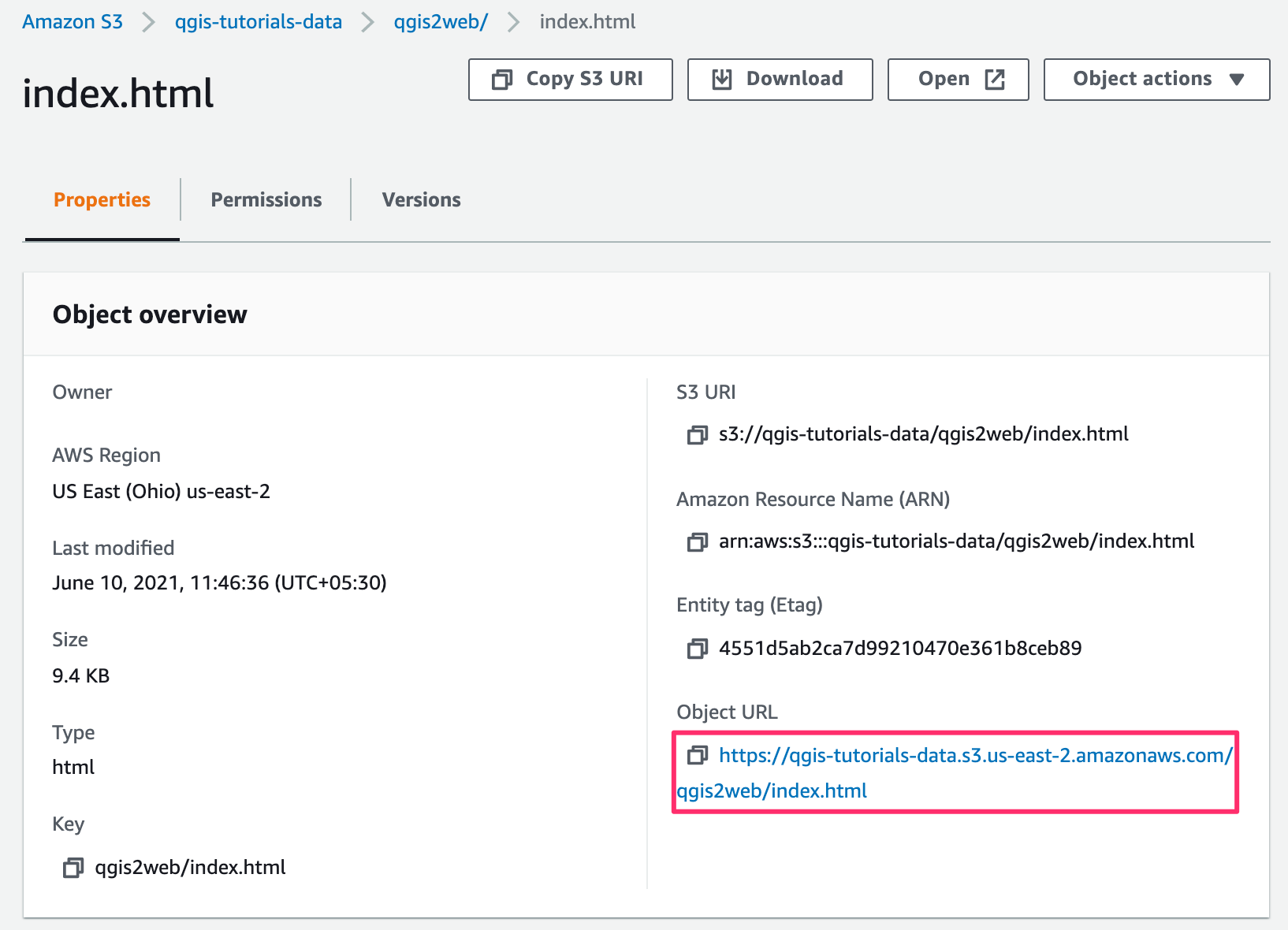This screenshot has height=930, width=1288.
Task: Click the ARN text value
Action: 956,541
